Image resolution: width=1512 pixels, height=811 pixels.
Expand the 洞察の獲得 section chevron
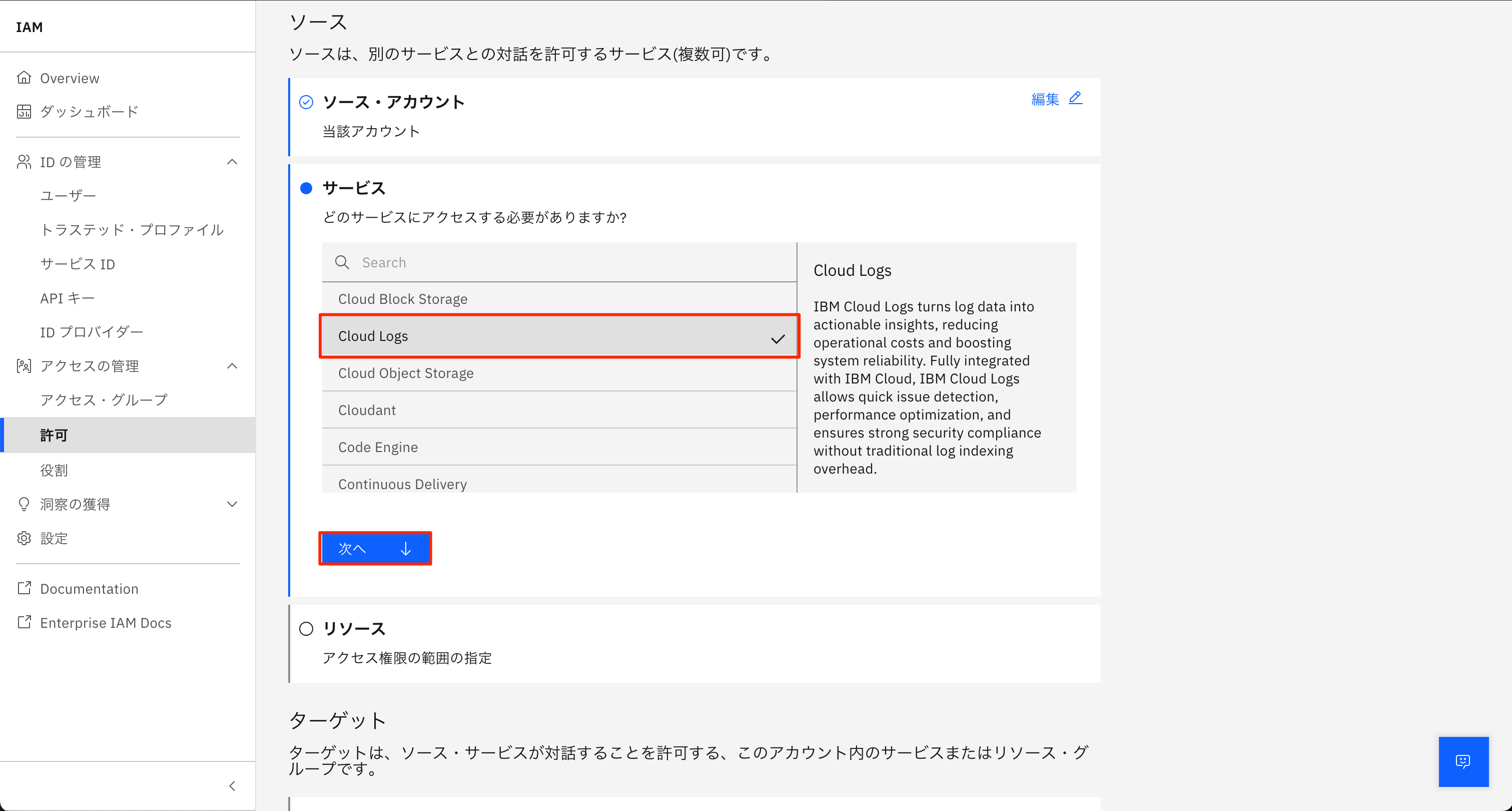[233, 504]
